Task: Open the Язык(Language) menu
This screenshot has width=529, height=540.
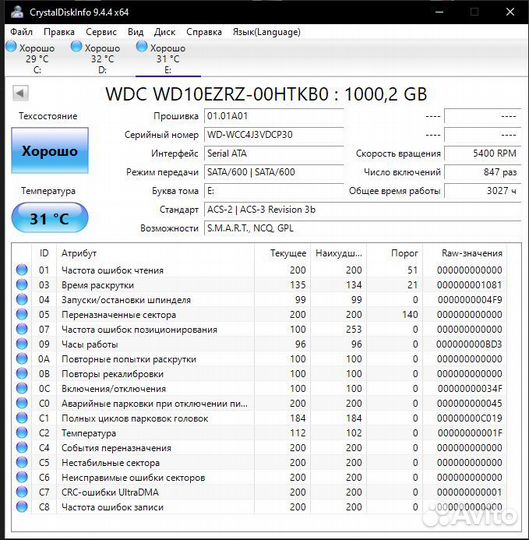Action: [267, 32]
